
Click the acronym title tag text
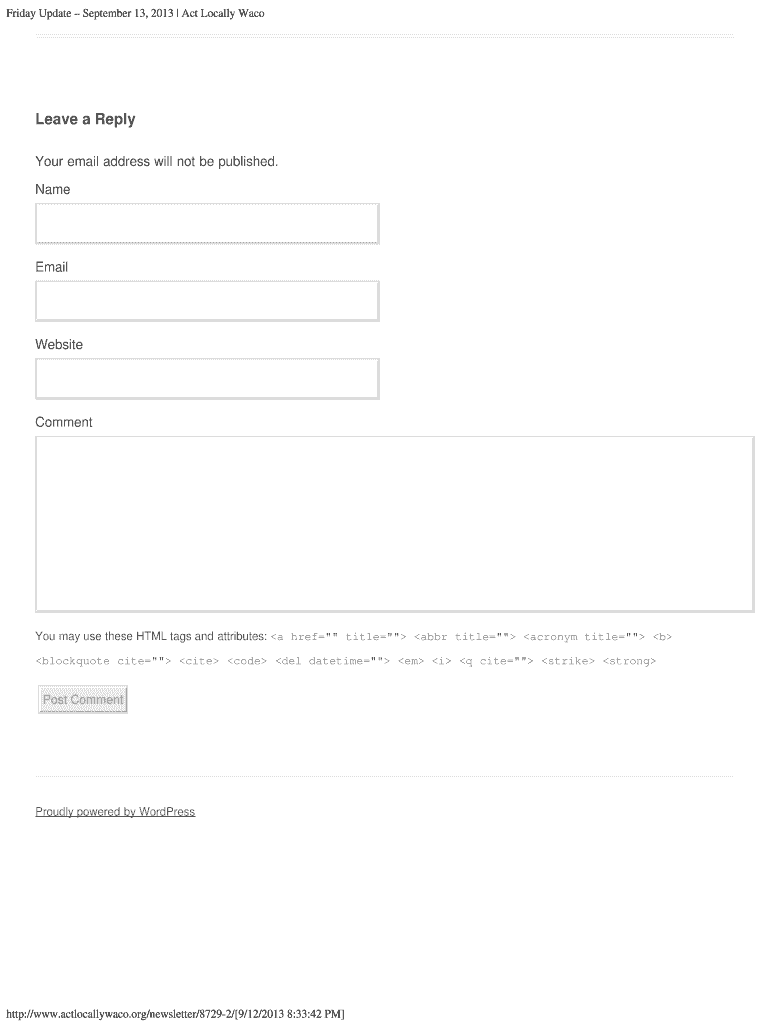point(584,636)
